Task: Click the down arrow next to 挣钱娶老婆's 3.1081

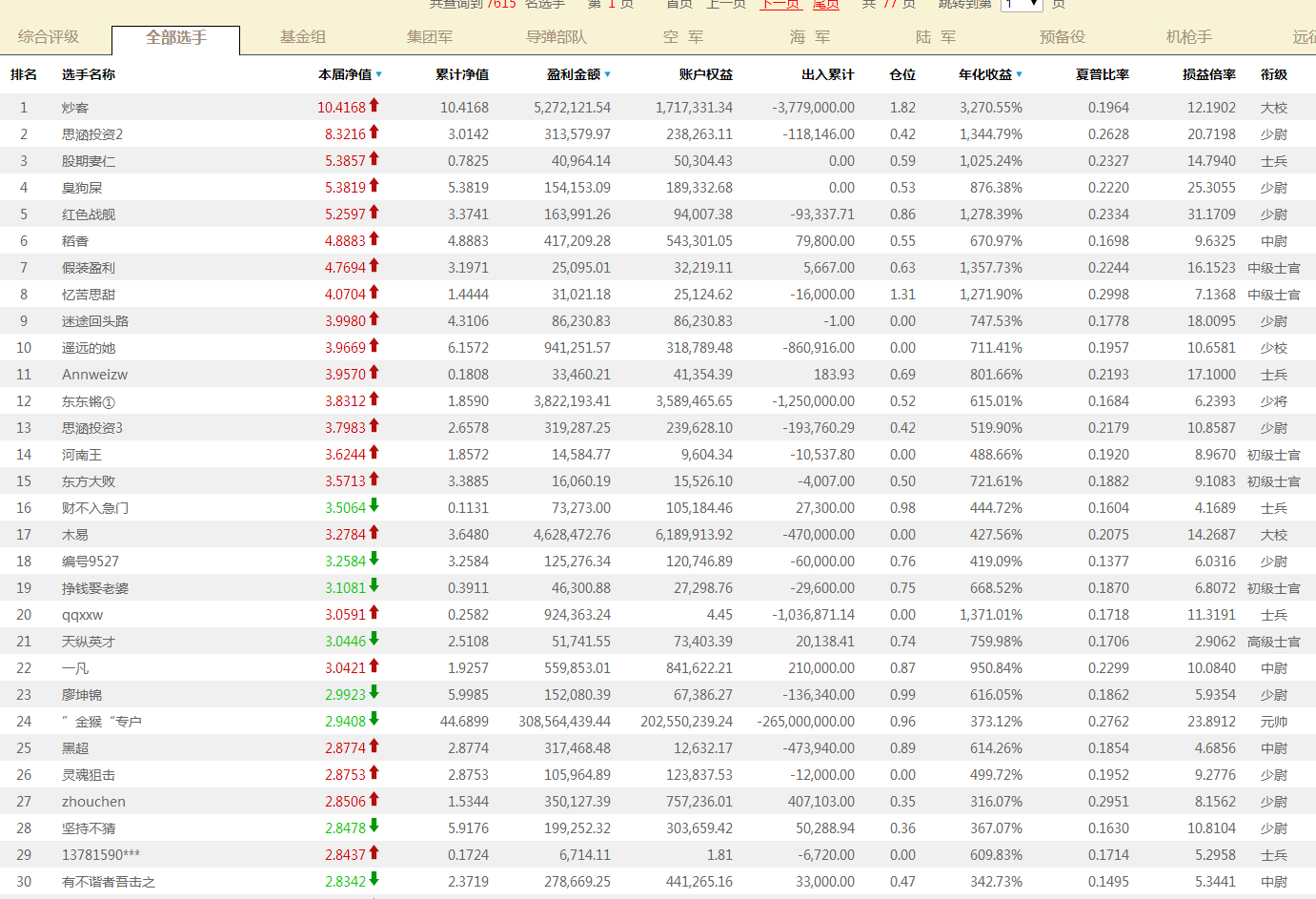Action: pos(375,586)
